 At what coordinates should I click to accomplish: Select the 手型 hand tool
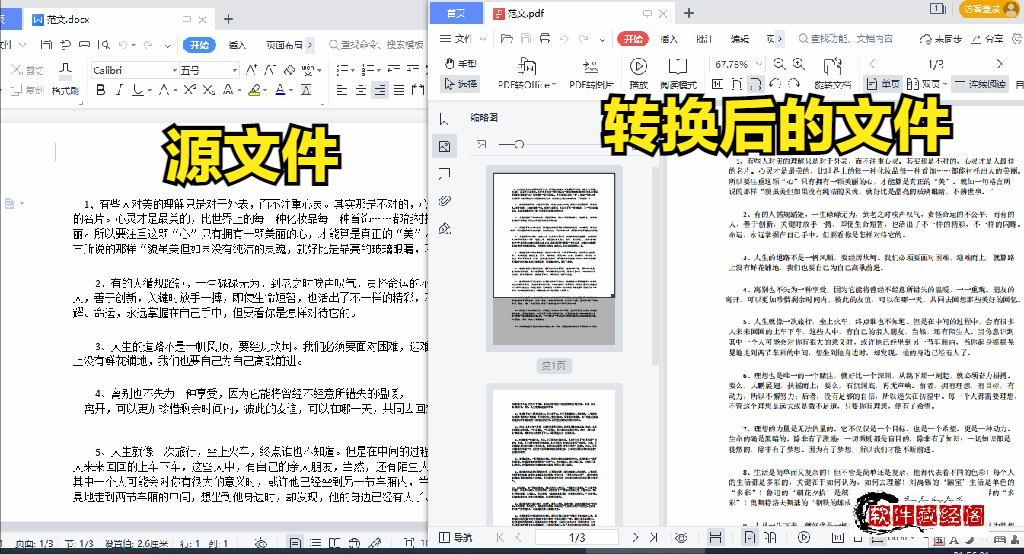[461, 63]
